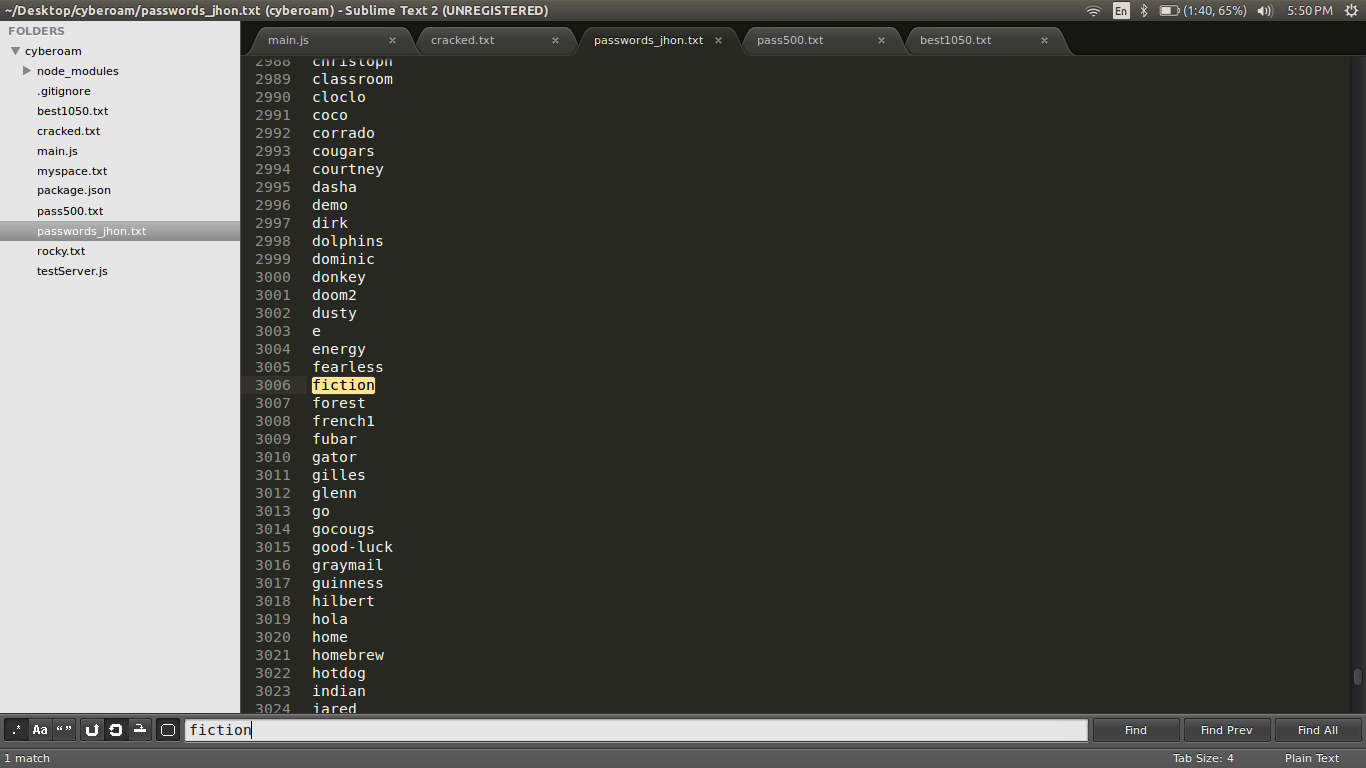Click the word energy on line 3004
This screenshot has height=768, width=1366.
(x=339, y=349)
